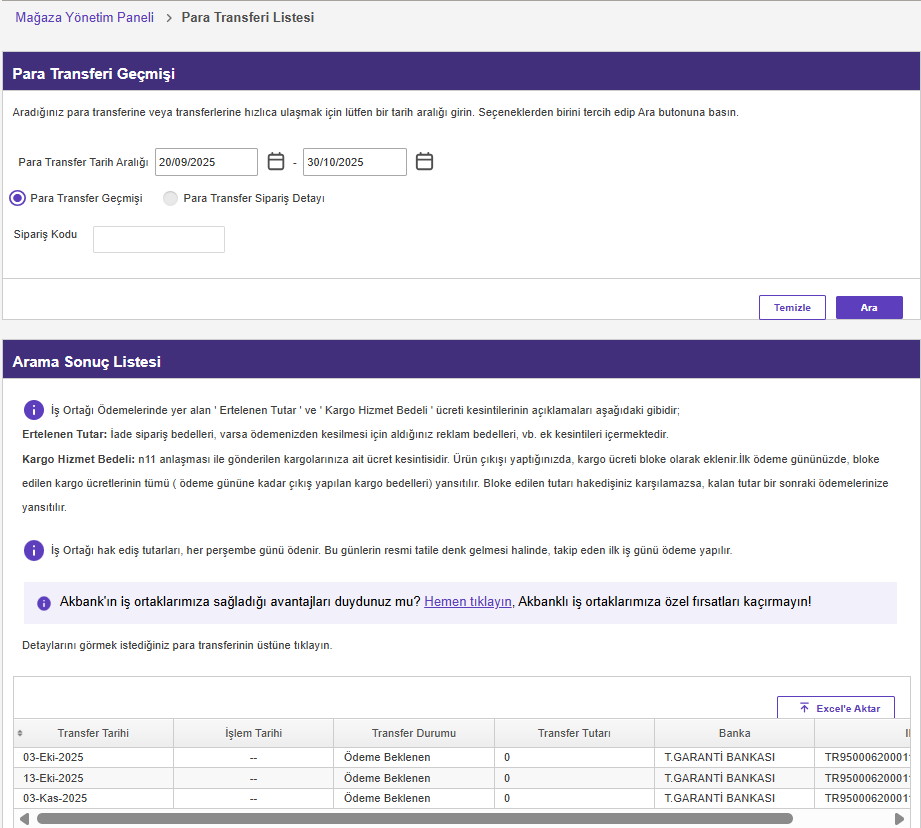Open the end date calendar picker icon
Image resolution: width=921 pixels, height=828 pixels.
(x=424, y=162)
